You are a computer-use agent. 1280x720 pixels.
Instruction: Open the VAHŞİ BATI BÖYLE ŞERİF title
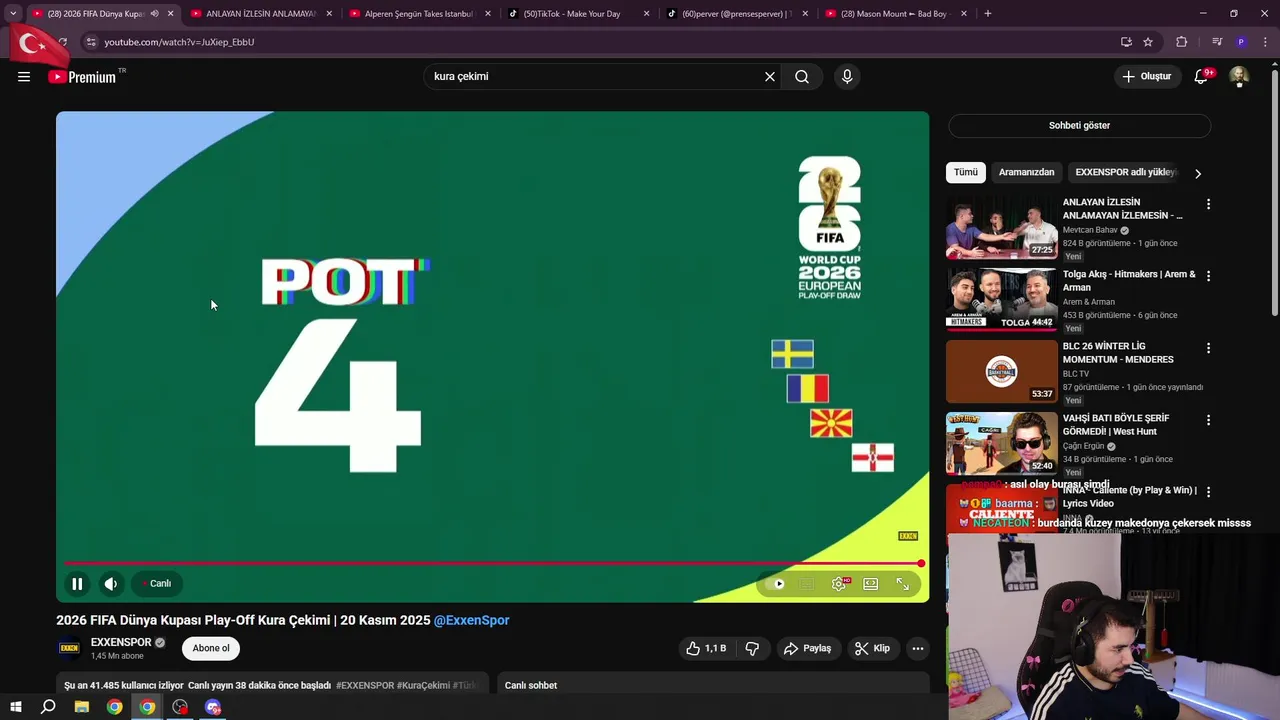(x=1115, y=425)
